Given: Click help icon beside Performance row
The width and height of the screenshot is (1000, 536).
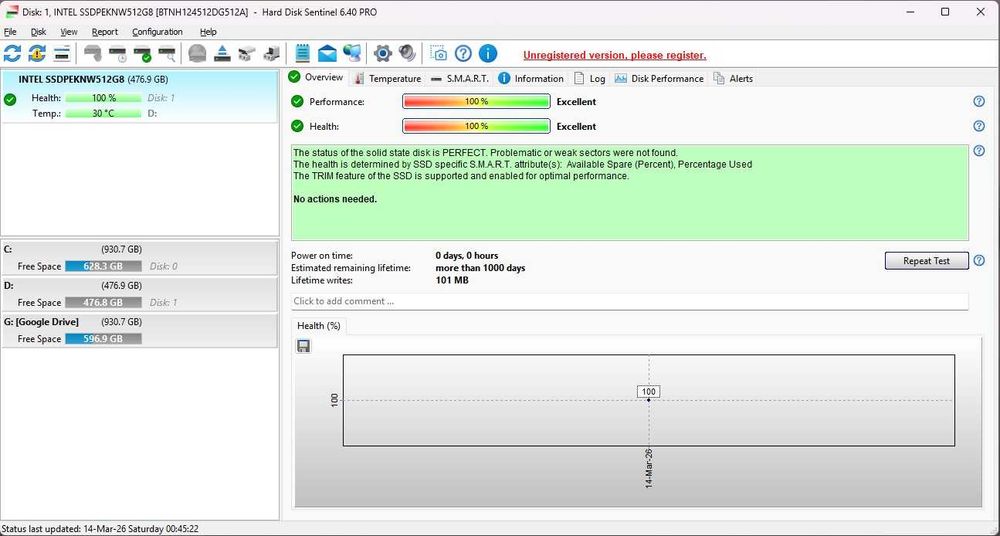Looking at the screenshot, I should [x=979, y=101].
